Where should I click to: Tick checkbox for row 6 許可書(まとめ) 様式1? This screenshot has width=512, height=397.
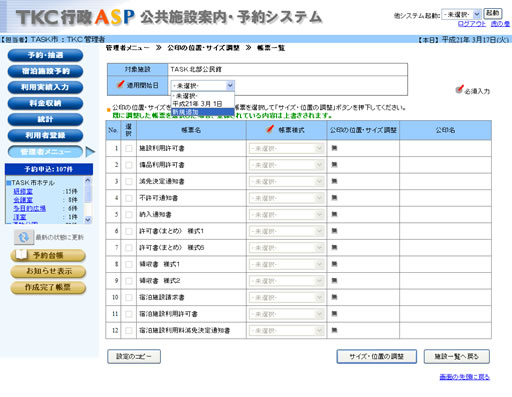click(x=129, y=231)
